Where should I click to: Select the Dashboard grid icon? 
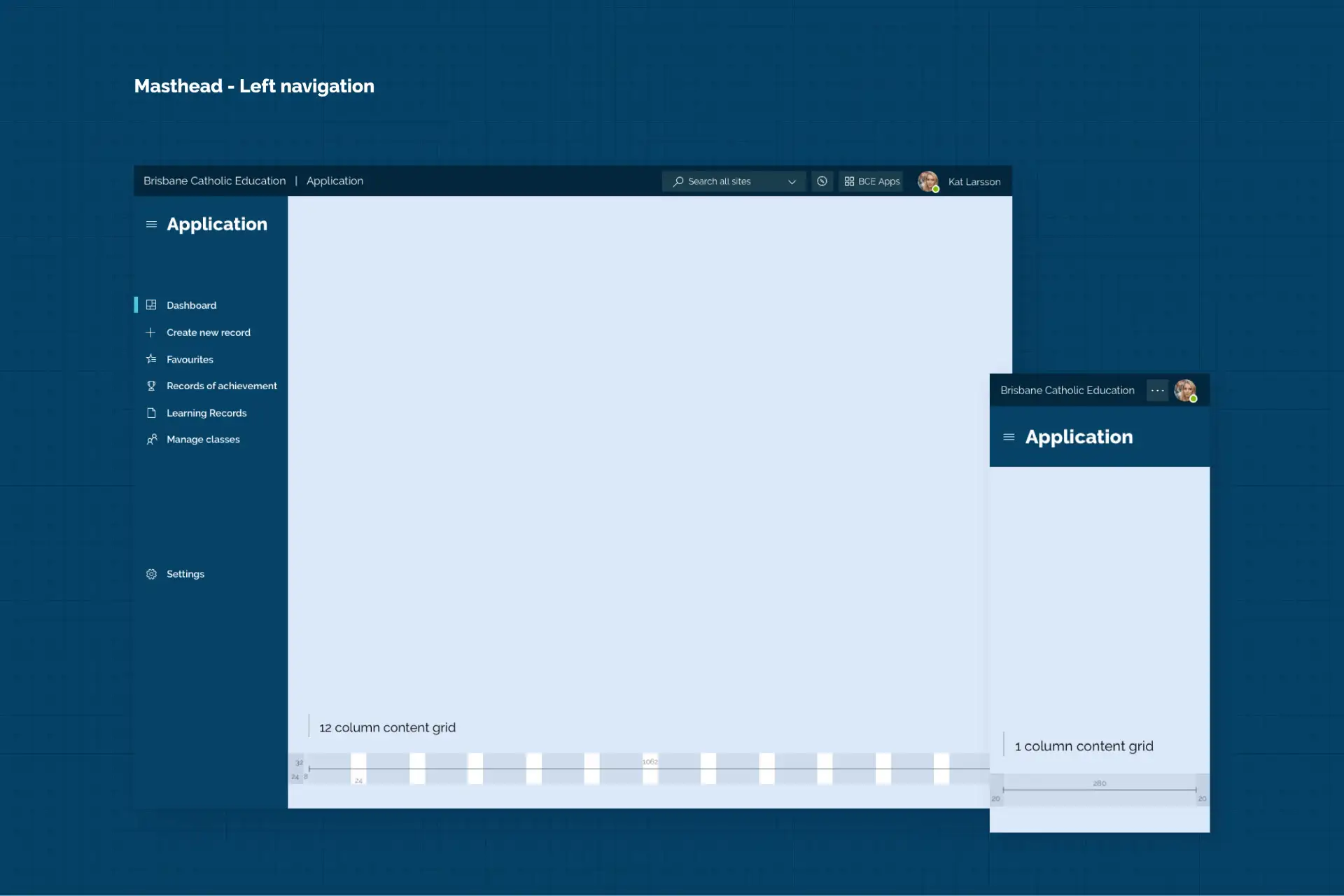151,304
